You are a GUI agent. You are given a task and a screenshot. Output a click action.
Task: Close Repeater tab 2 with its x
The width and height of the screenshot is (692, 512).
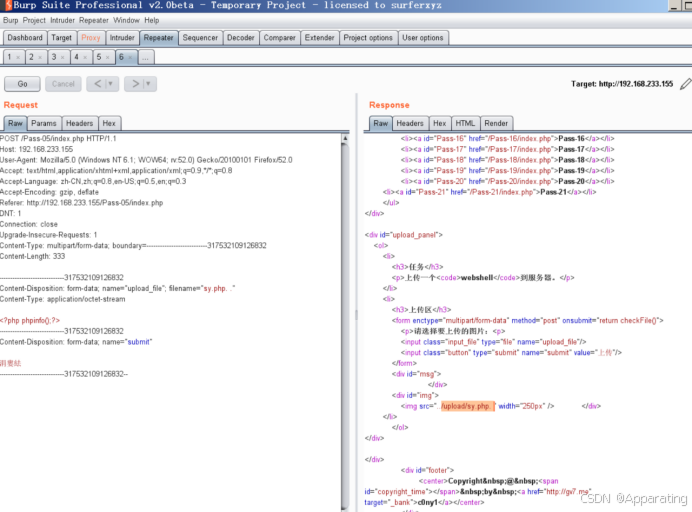(40, 57)
